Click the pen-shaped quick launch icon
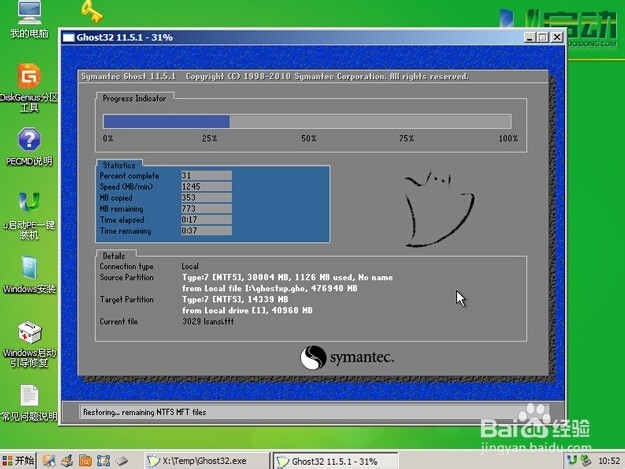Viewport: 625px width, 469px height. tap(122, 461)
